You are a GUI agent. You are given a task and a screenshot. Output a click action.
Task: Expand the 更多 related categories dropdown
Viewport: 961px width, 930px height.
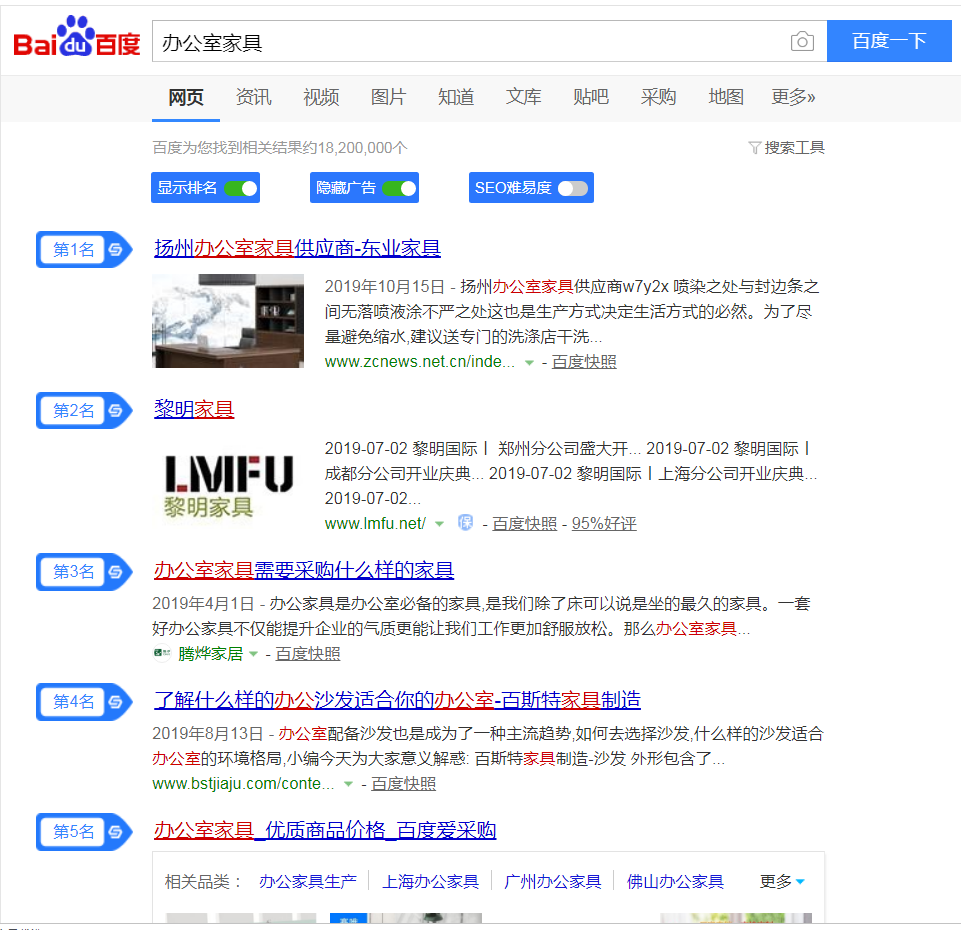point(782,882)
